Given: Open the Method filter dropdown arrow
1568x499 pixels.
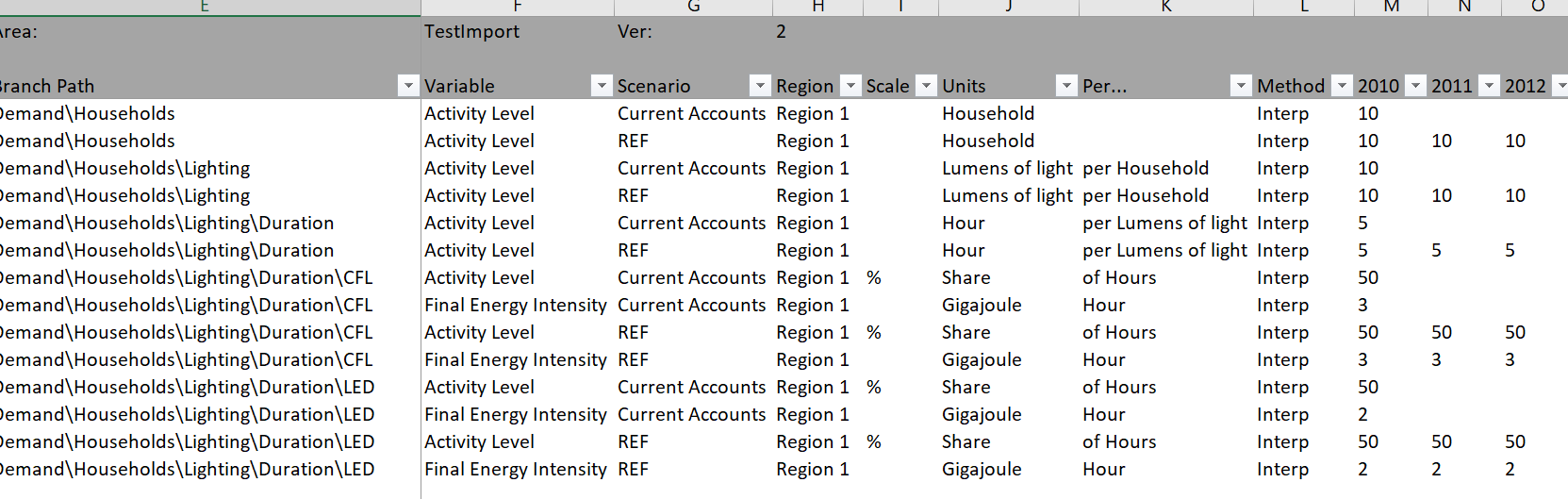Looking at the screenshot, I should coord(1342,86).
